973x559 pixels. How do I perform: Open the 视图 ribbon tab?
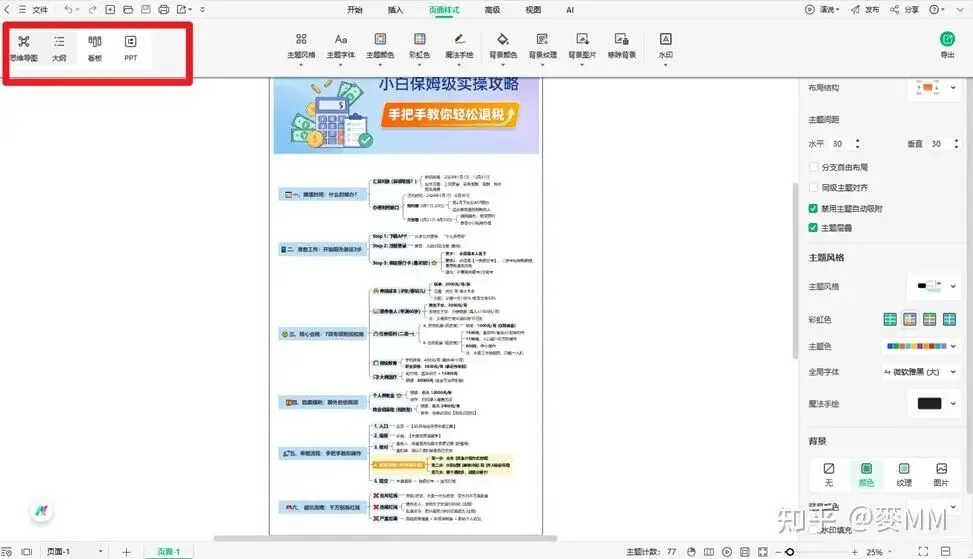pos(533,9)
